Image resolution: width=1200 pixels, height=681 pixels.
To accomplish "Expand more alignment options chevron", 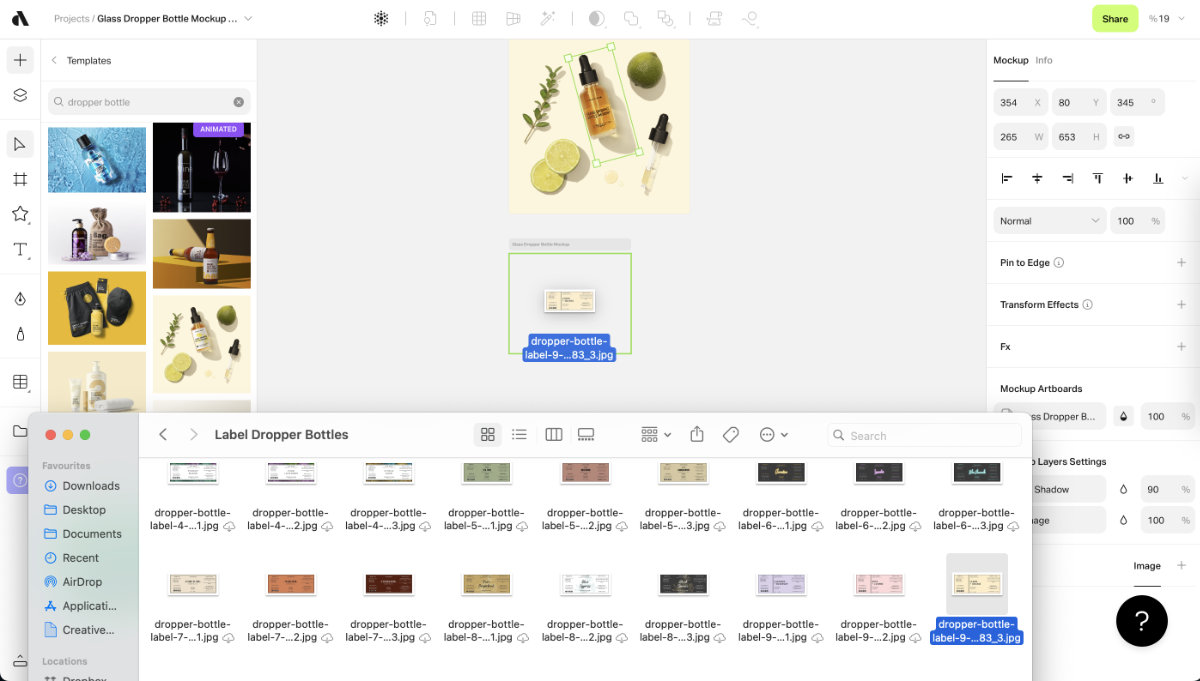I will click(1184, 178).
